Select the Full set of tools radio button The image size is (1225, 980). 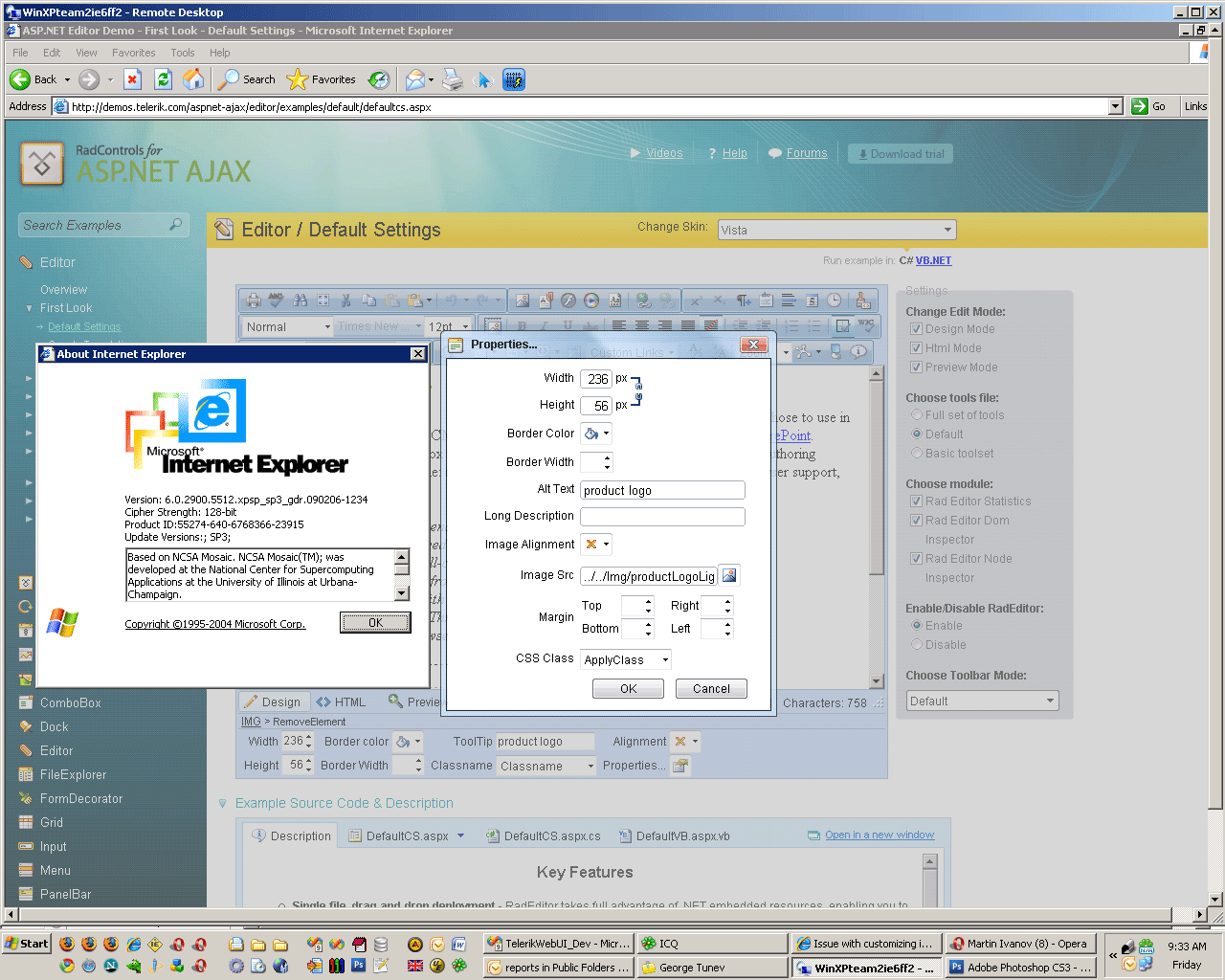click(916, 415)
